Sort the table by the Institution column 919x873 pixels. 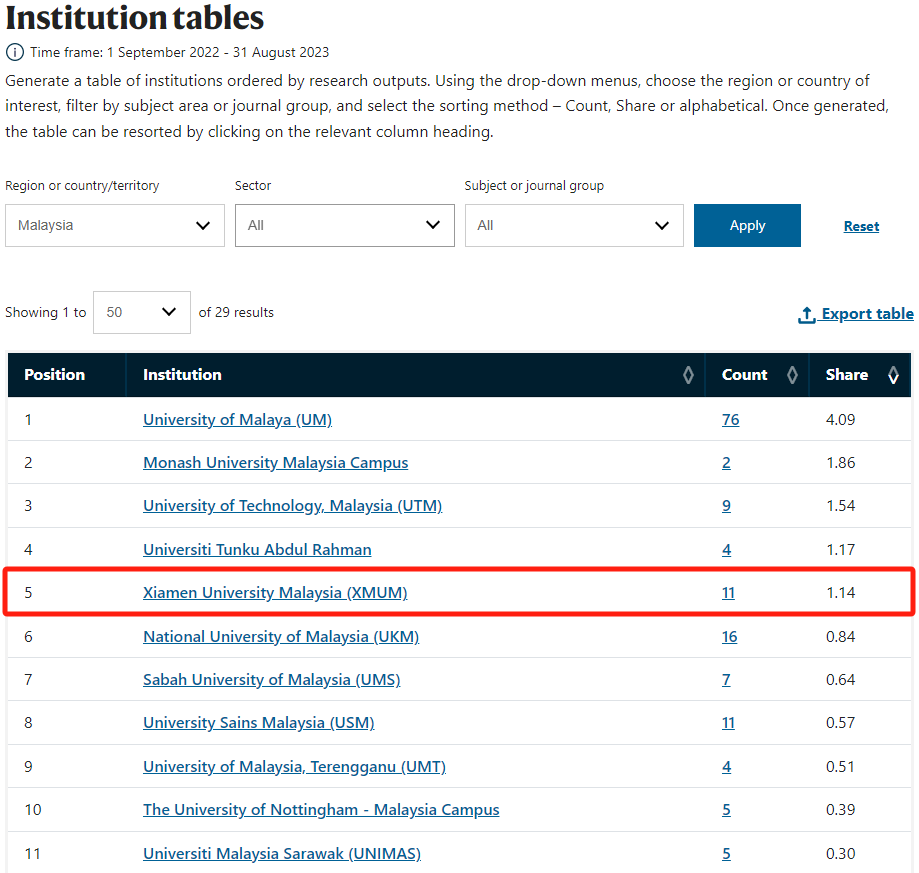coord(688,375)
